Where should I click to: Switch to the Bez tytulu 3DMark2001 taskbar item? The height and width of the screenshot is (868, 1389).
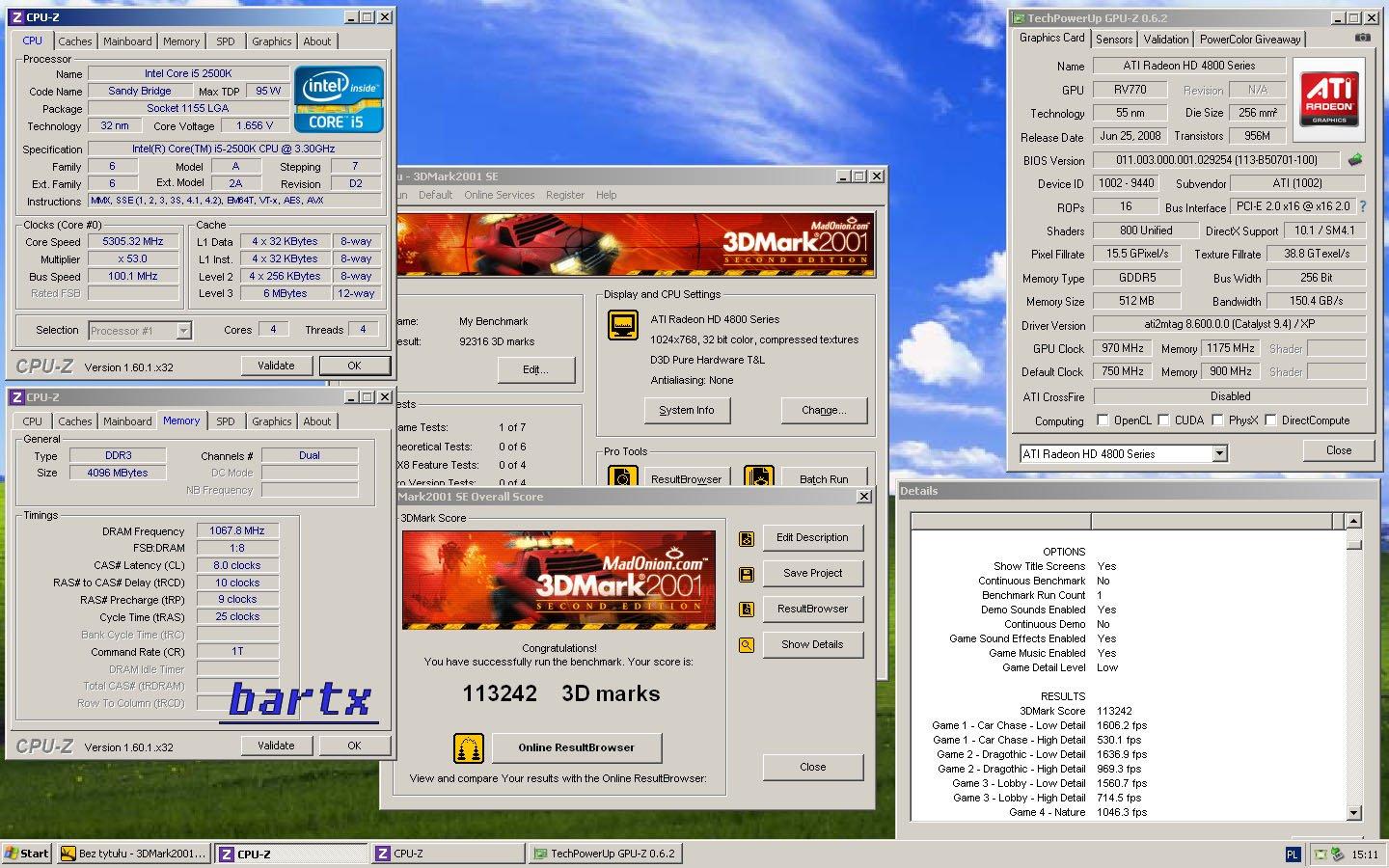[x=133, y=854]
